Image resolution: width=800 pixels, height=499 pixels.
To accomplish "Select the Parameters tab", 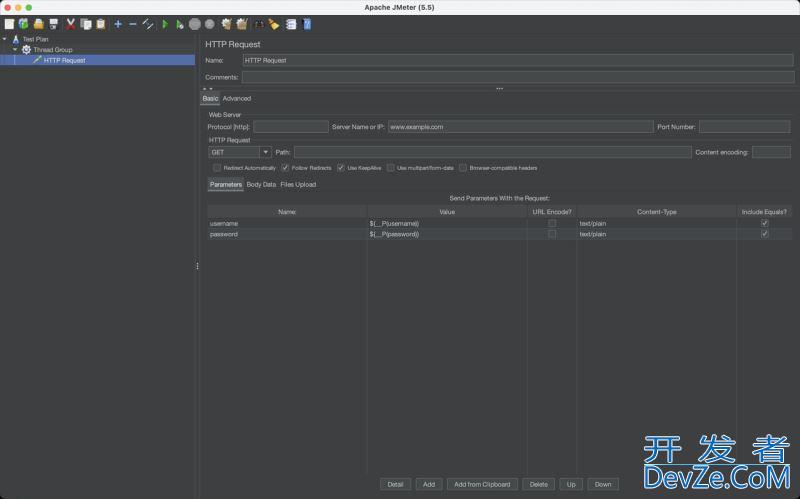I will pos(226,185).
